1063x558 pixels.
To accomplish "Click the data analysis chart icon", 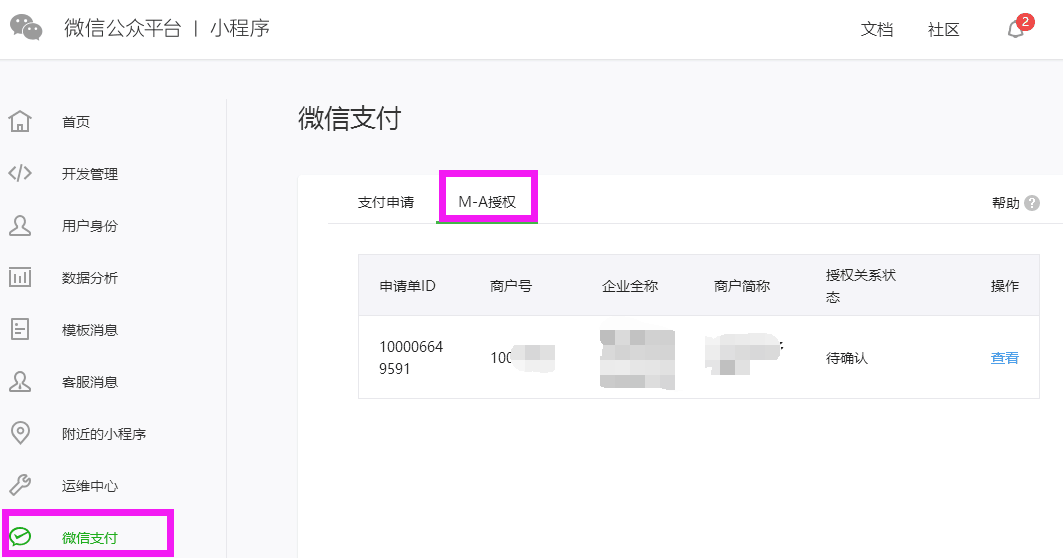I will click(19, 278).
